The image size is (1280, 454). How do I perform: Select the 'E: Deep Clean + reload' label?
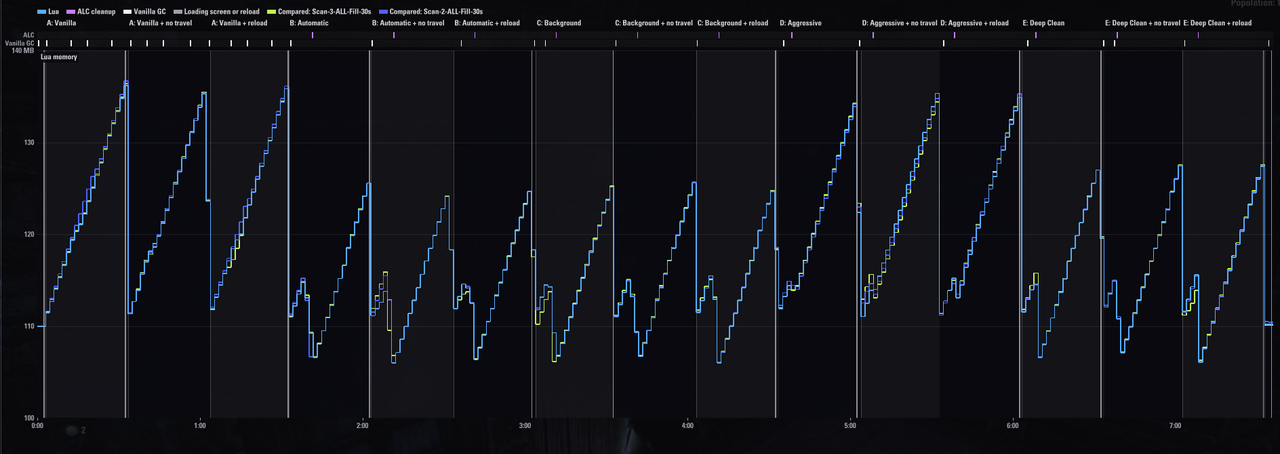1218,22
